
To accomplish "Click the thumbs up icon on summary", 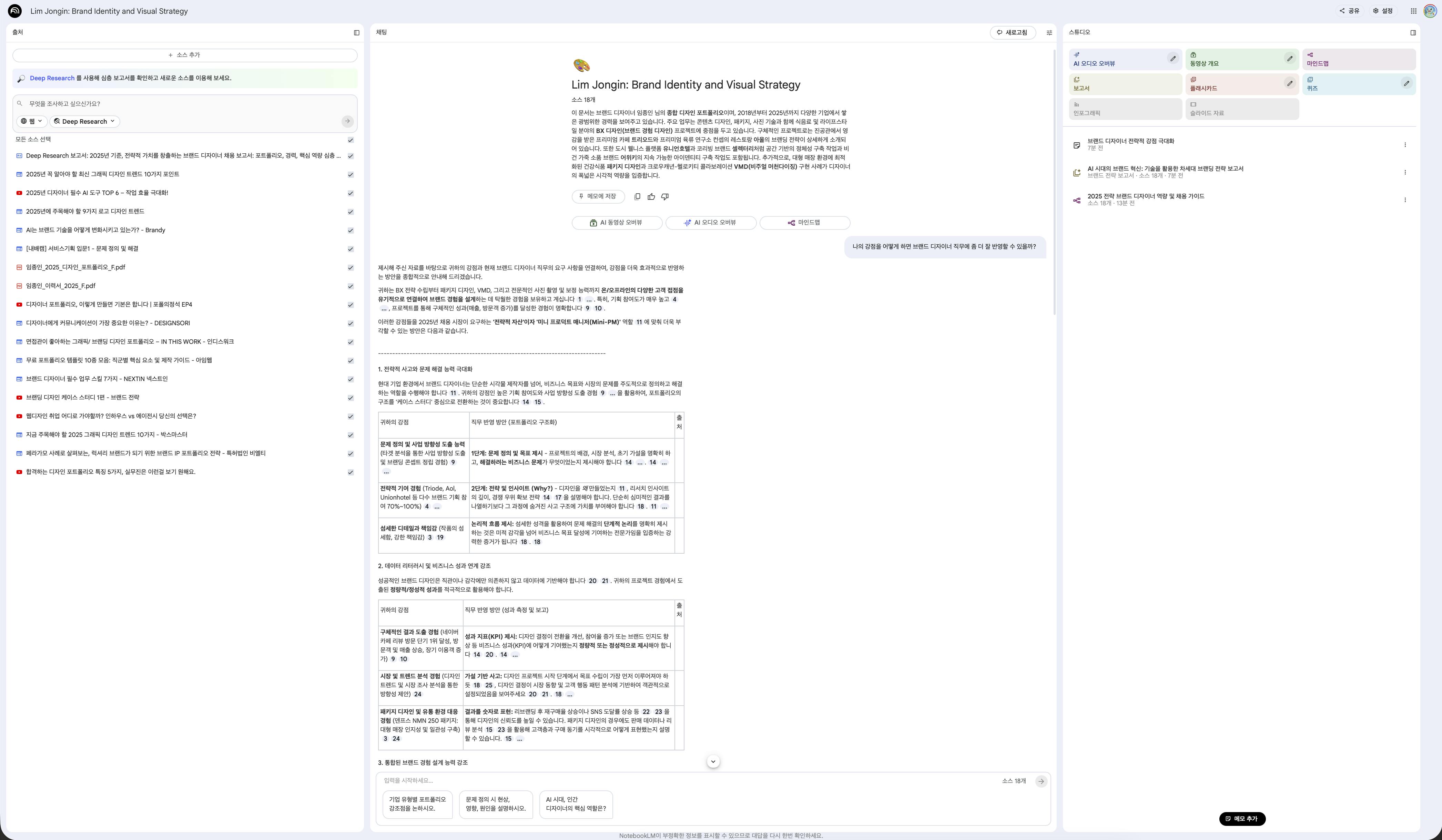I will click(x=651, y=197).
